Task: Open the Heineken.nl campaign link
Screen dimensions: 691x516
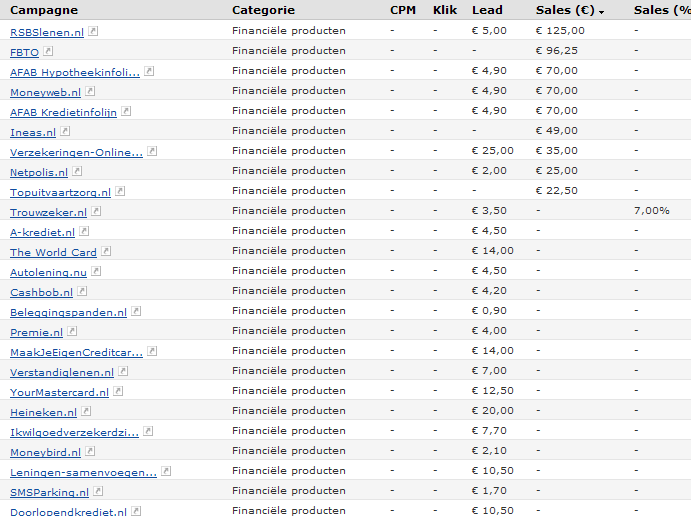Action: click(x=44, y=412)
